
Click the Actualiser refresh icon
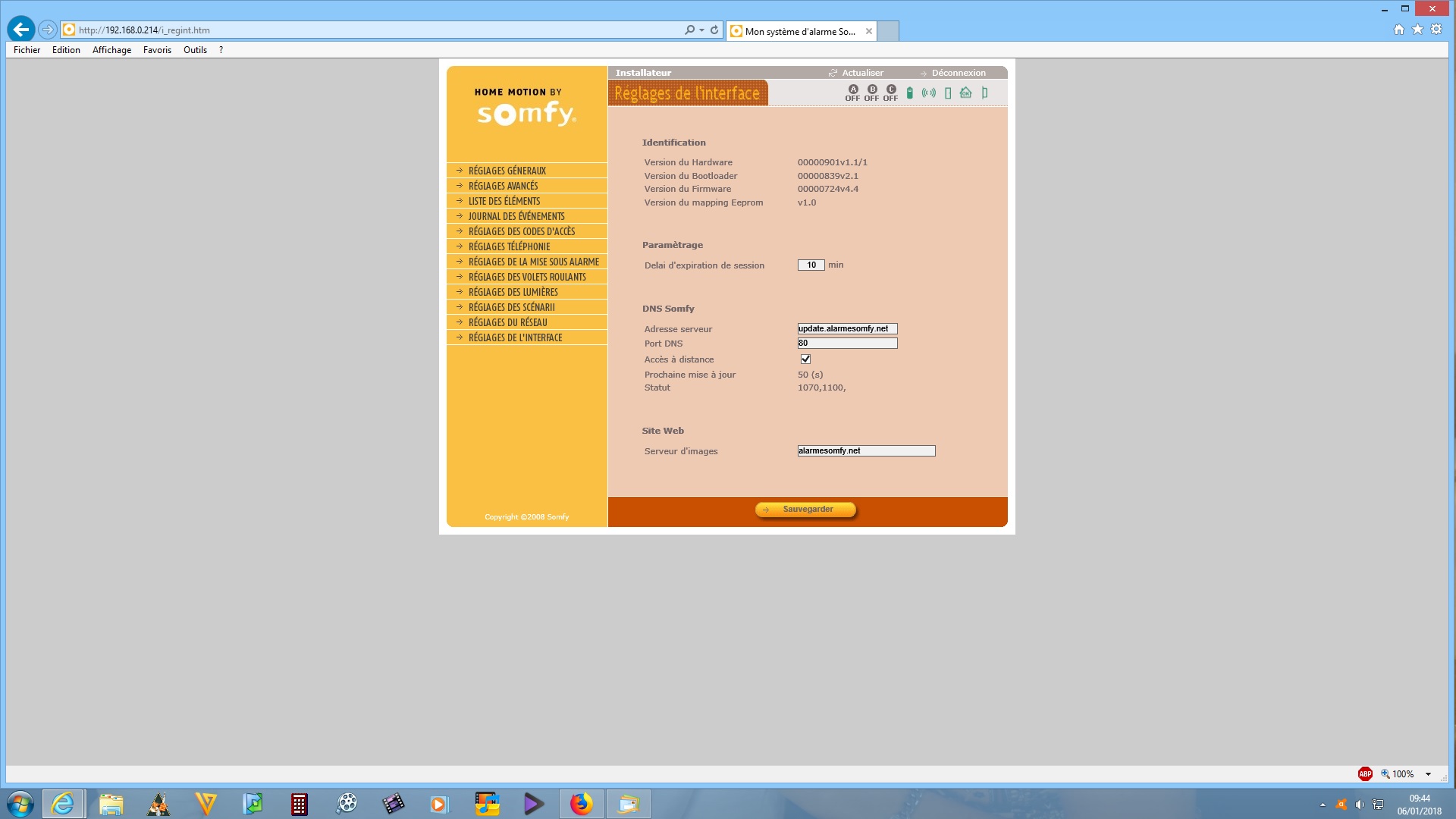(833, 73)
